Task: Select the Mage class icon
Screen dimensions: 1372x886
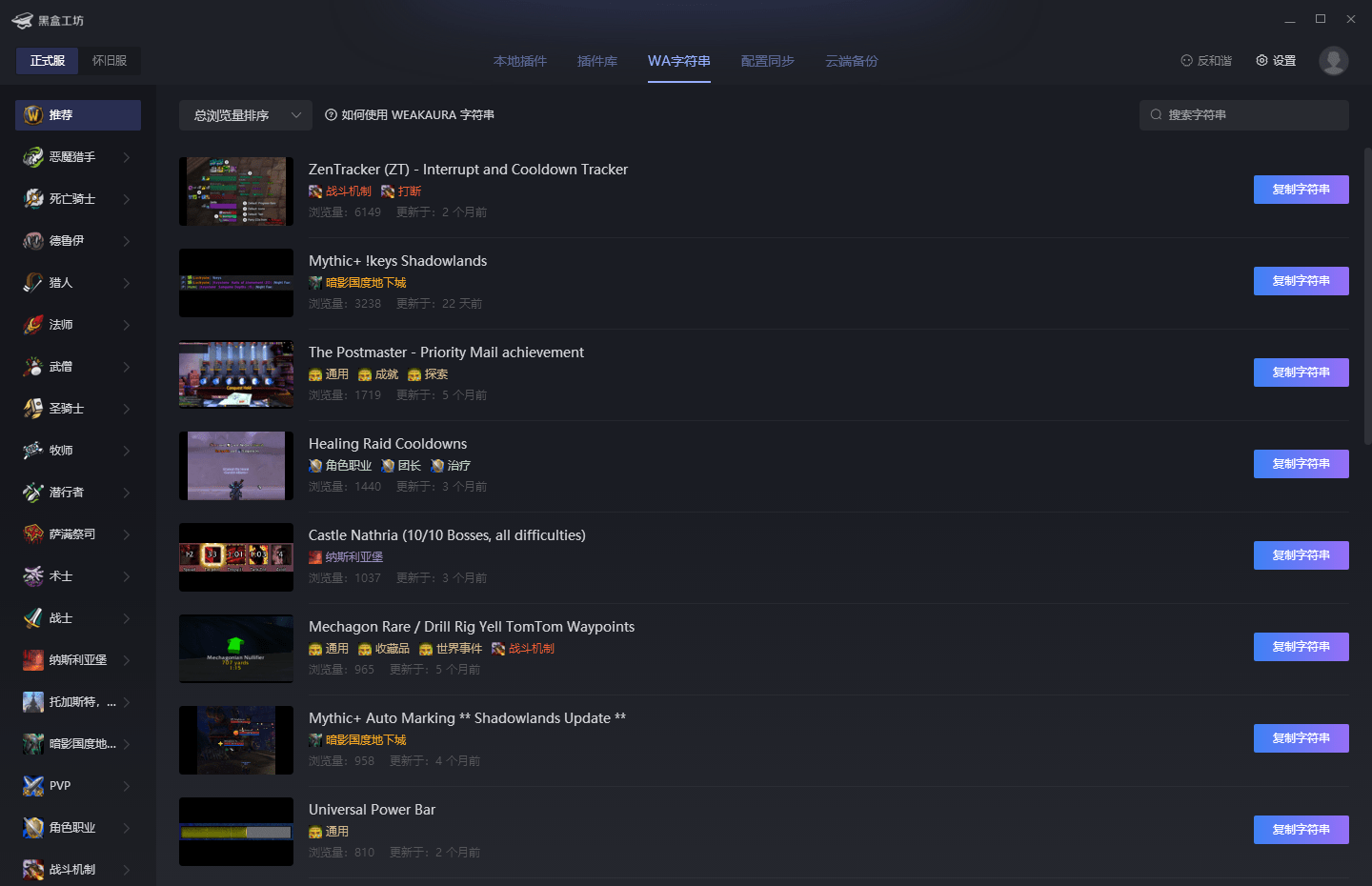Action: coord(33,325)
